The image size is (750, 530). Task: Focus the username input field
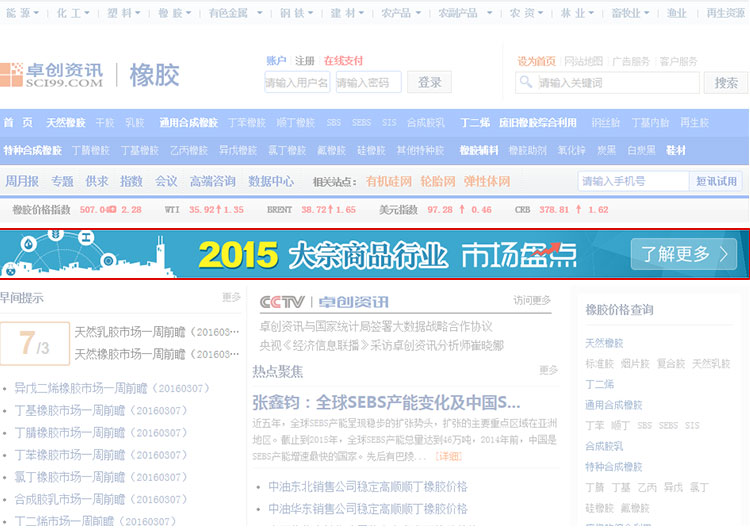pyautogui.click(x=297, y=82)
